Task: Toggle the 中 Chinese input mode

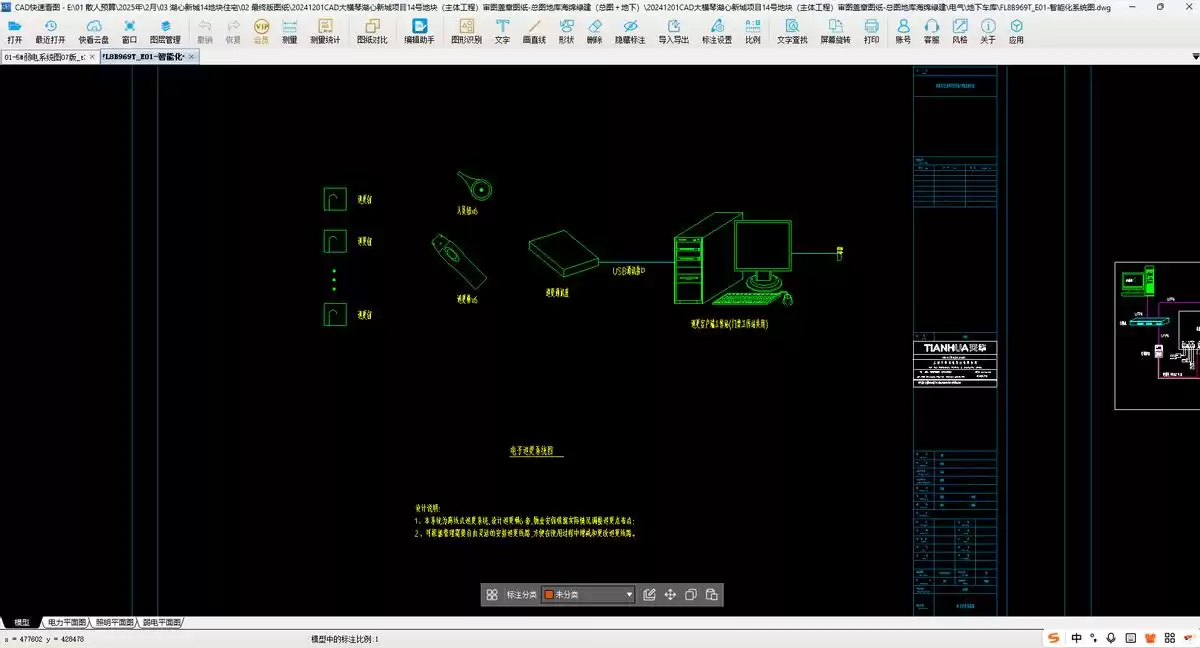Action: [x=1077, y=638]
